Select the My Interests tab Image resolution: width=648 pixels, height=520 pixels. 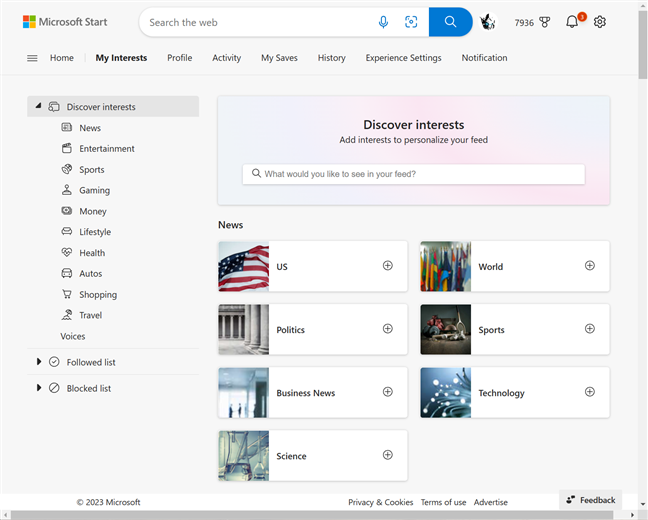pyautogui.click(x=121, y=58)
